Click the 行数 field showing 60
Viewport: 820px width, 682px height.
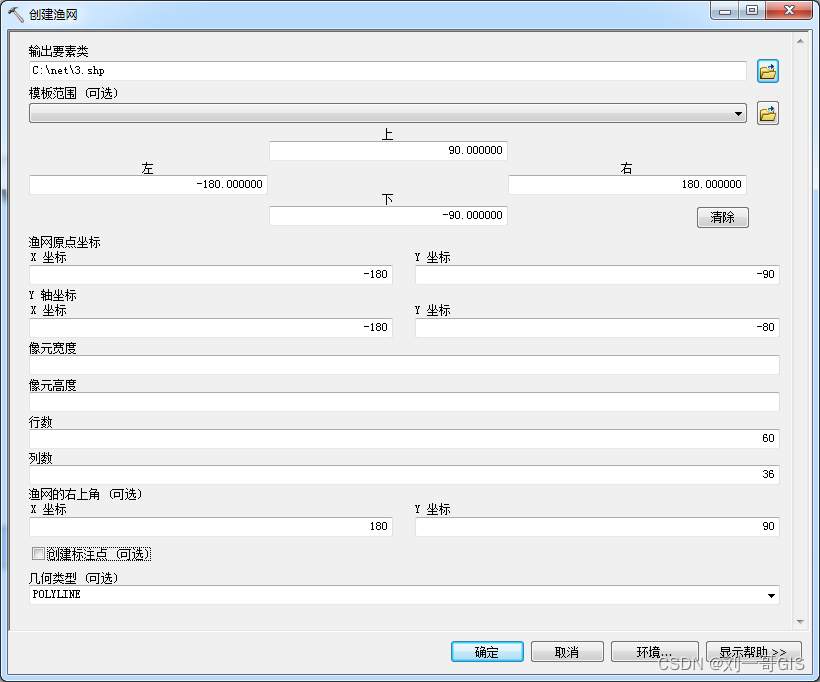404,438
